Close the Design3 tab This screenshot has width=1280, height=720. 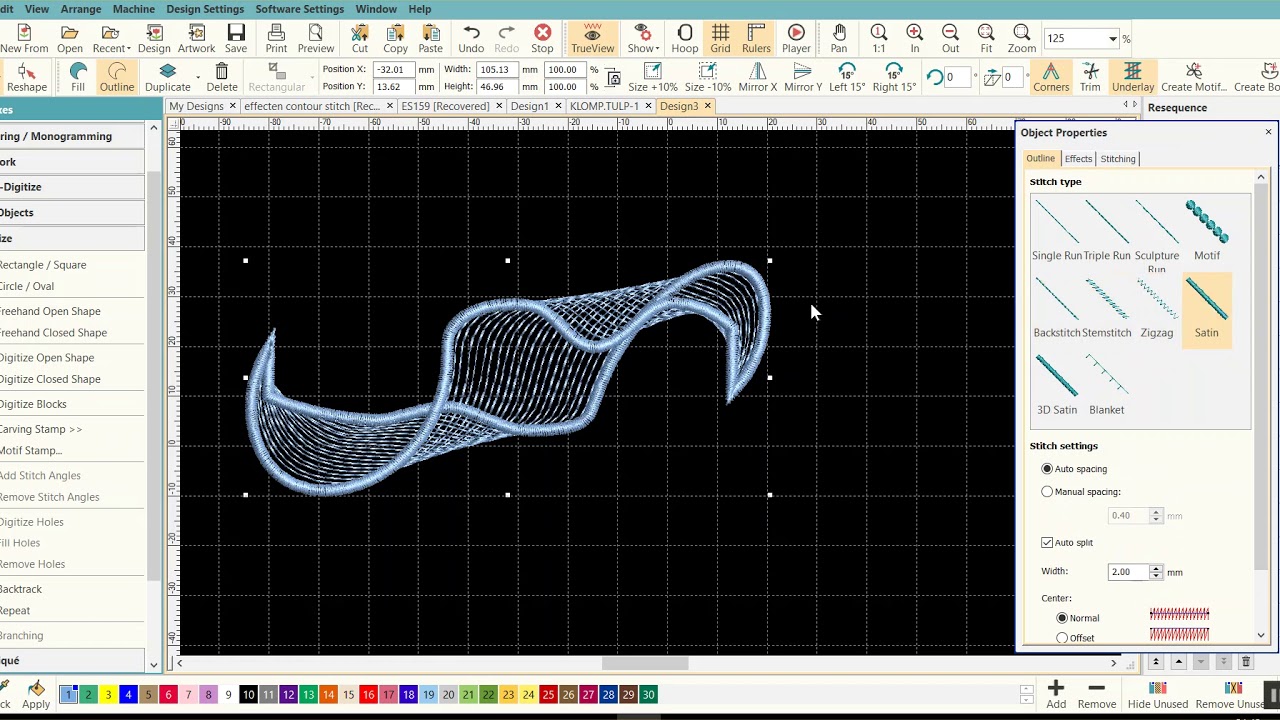point(707,106)
